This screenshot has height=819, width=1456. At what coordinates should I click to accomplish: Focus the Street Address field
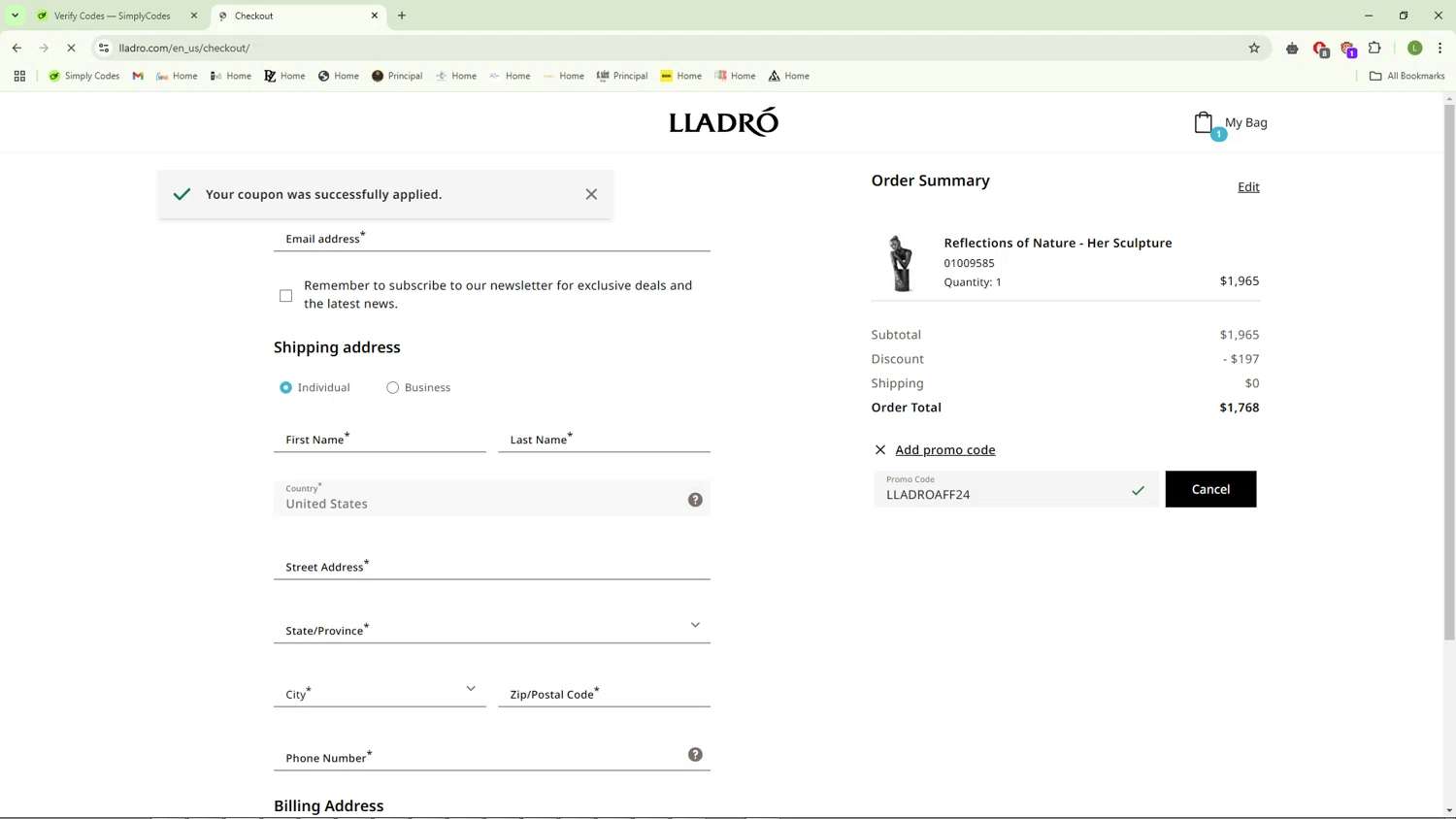(492, 566)
